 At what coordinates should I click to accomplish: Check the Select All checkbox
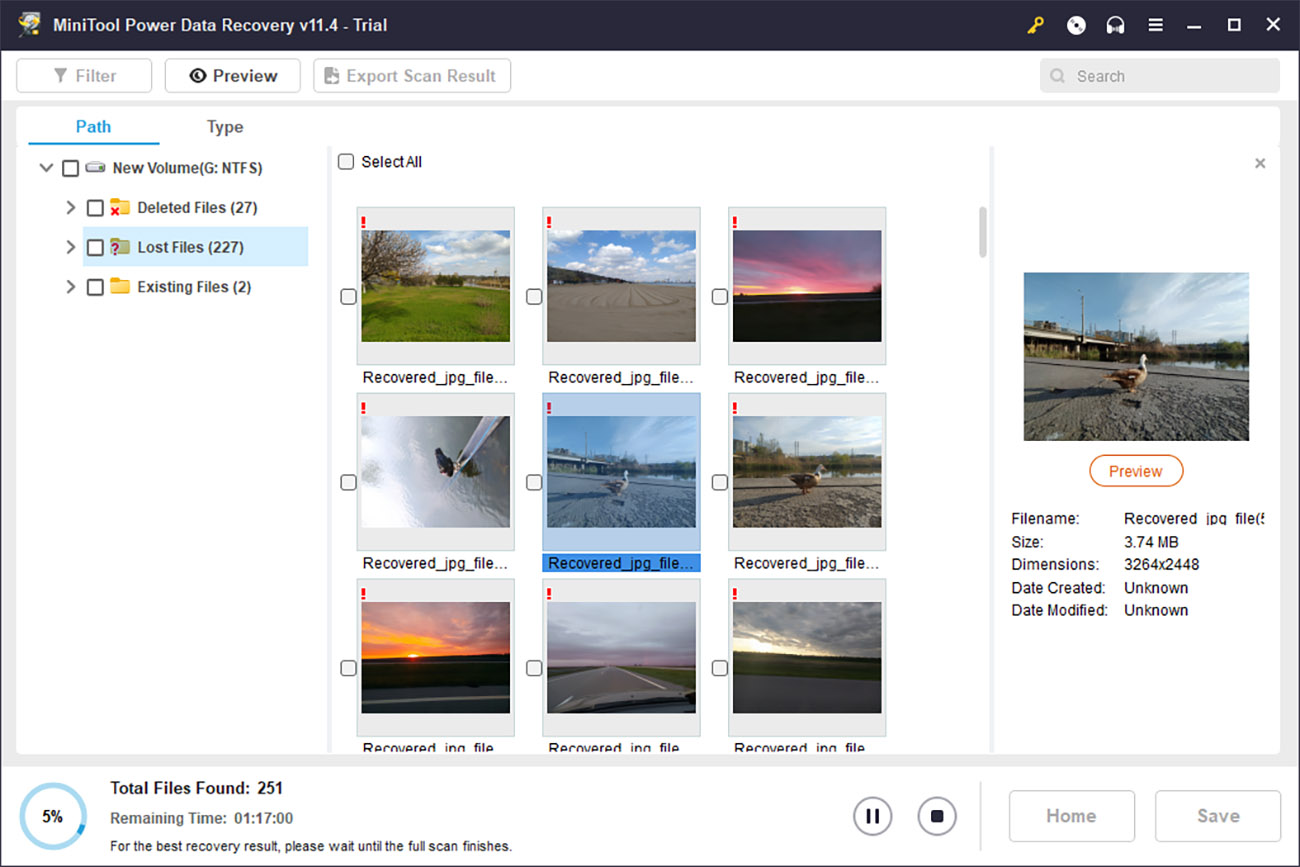coord(346,162)
